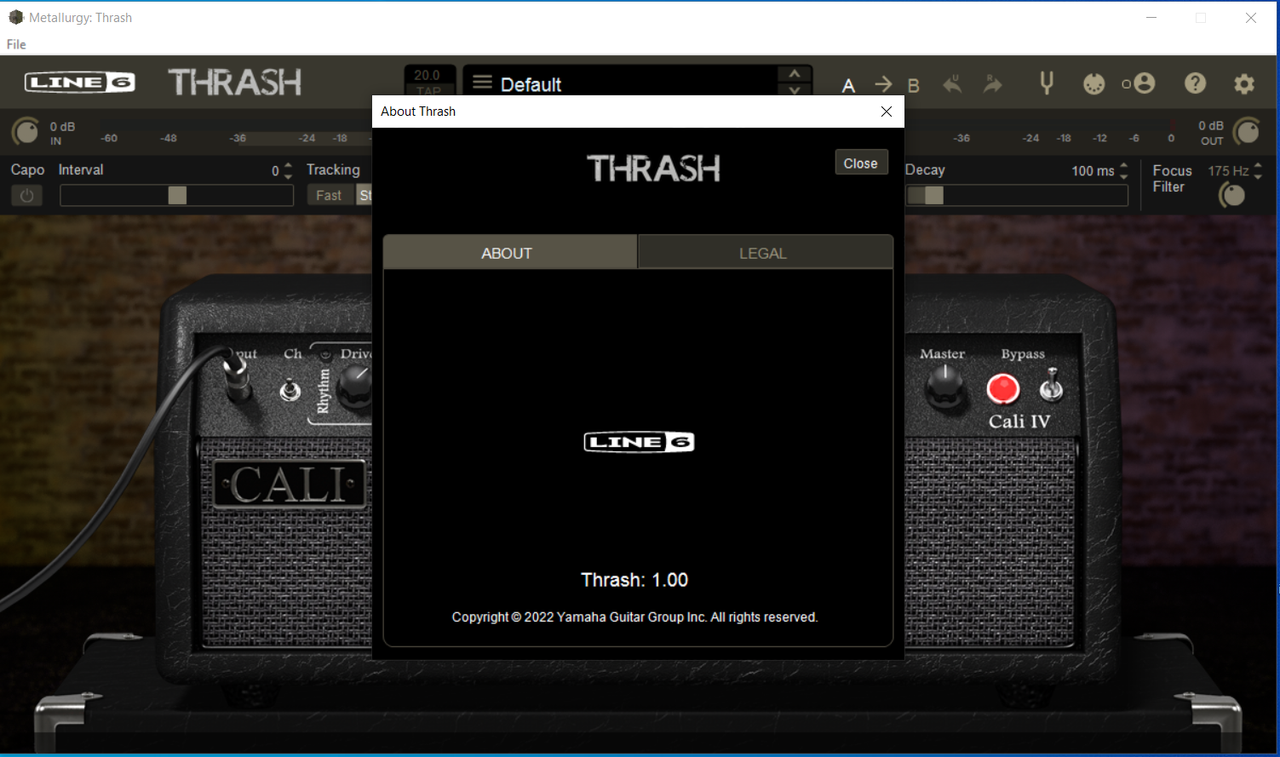Image resolution: width=1280 pixels, height=757 pixels.
Task: Open the File menu
Action: [x=16, y=44]
